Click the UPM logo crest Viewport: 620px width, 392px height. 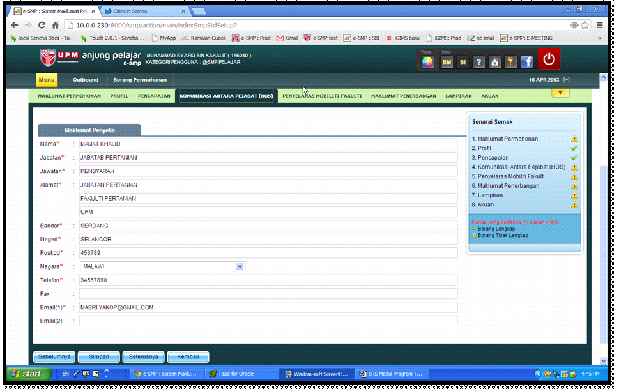tap(47, 58)
